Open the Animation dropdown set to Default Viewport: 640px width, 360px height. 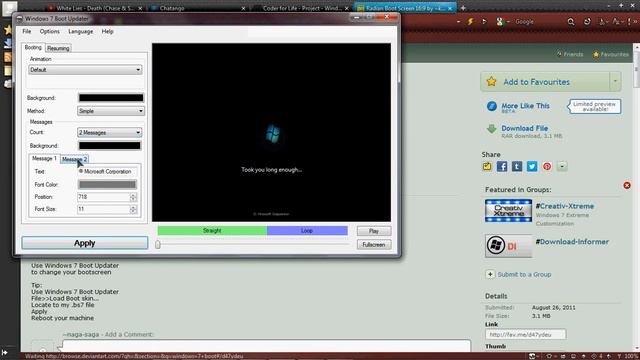click(85, 70)
